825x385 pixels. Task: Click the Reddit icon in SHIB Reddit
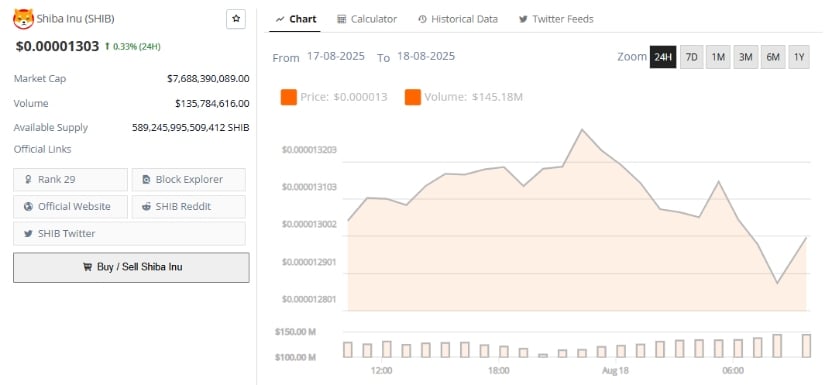(x=146, y=207)
